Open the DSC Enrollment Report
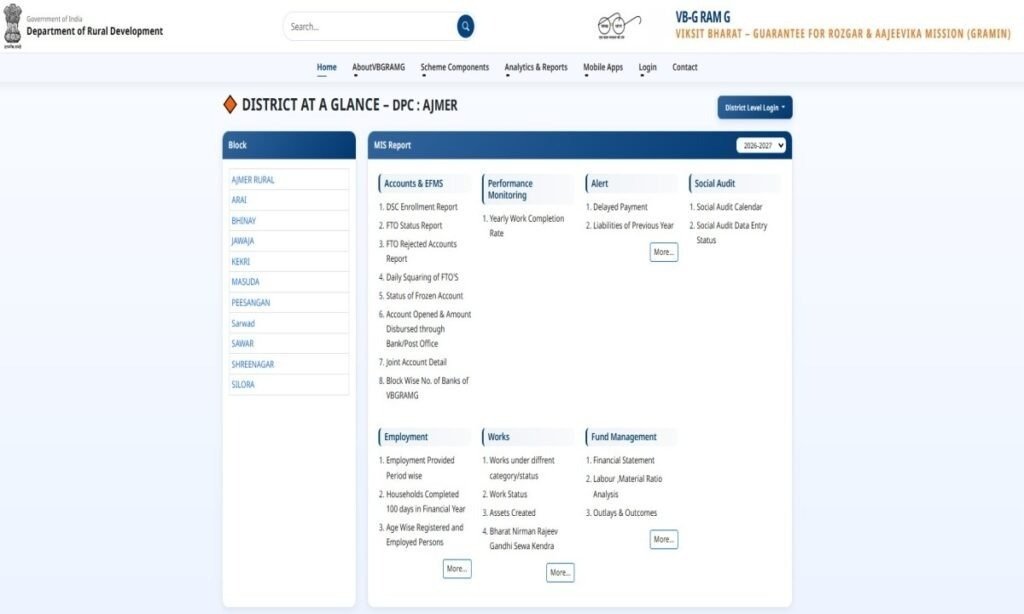 (421, 207)
